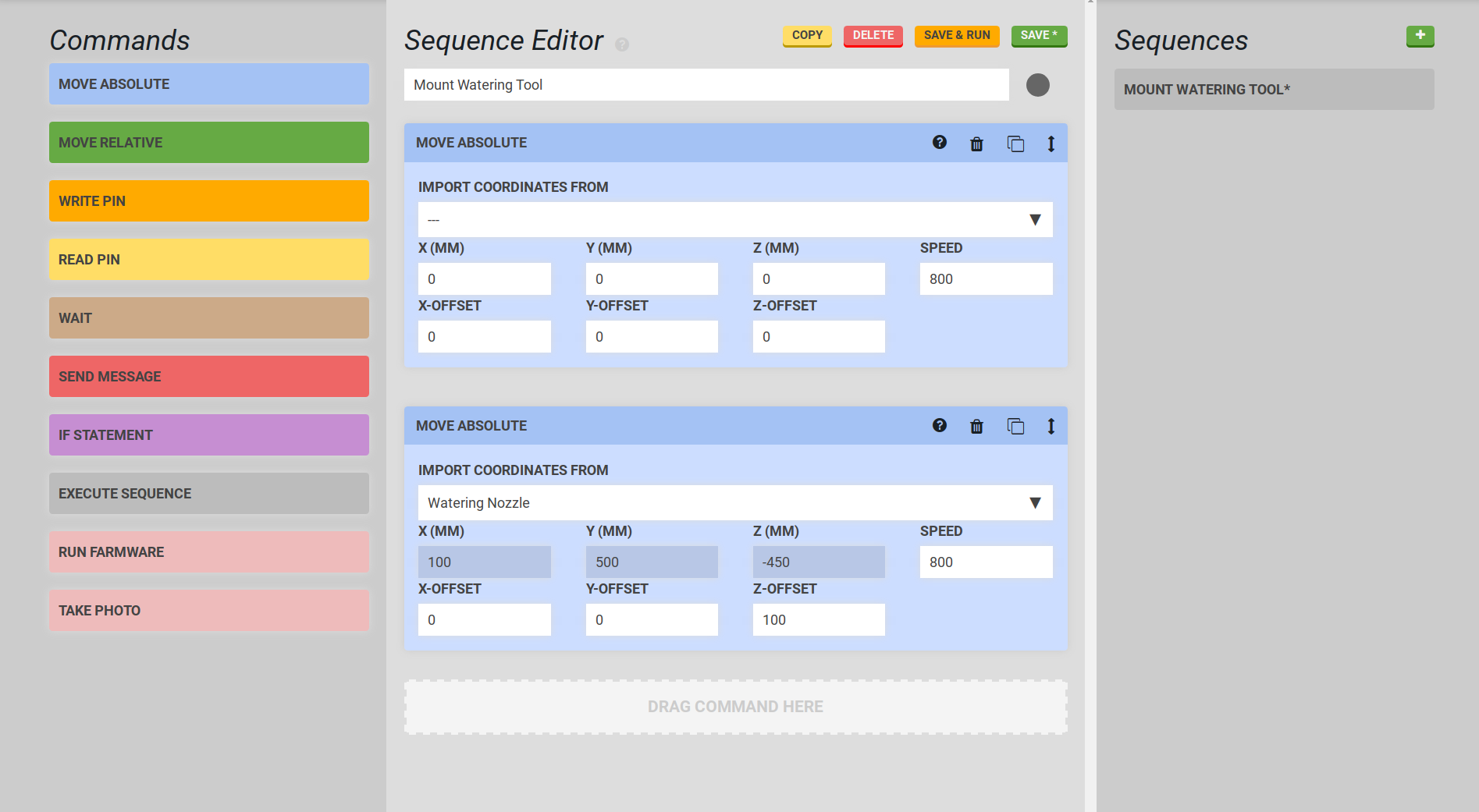
Task: Focus Z-Offset field showing 100
Action: pyautogui.click(x=818, y=620)
